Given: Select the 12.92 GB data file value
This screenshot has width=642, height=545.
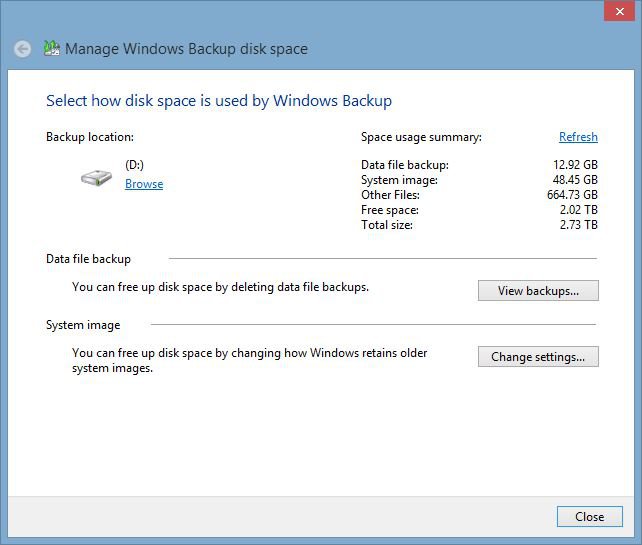Looking at the screenshot, I should pyautogui.click(x=575, y=165).
